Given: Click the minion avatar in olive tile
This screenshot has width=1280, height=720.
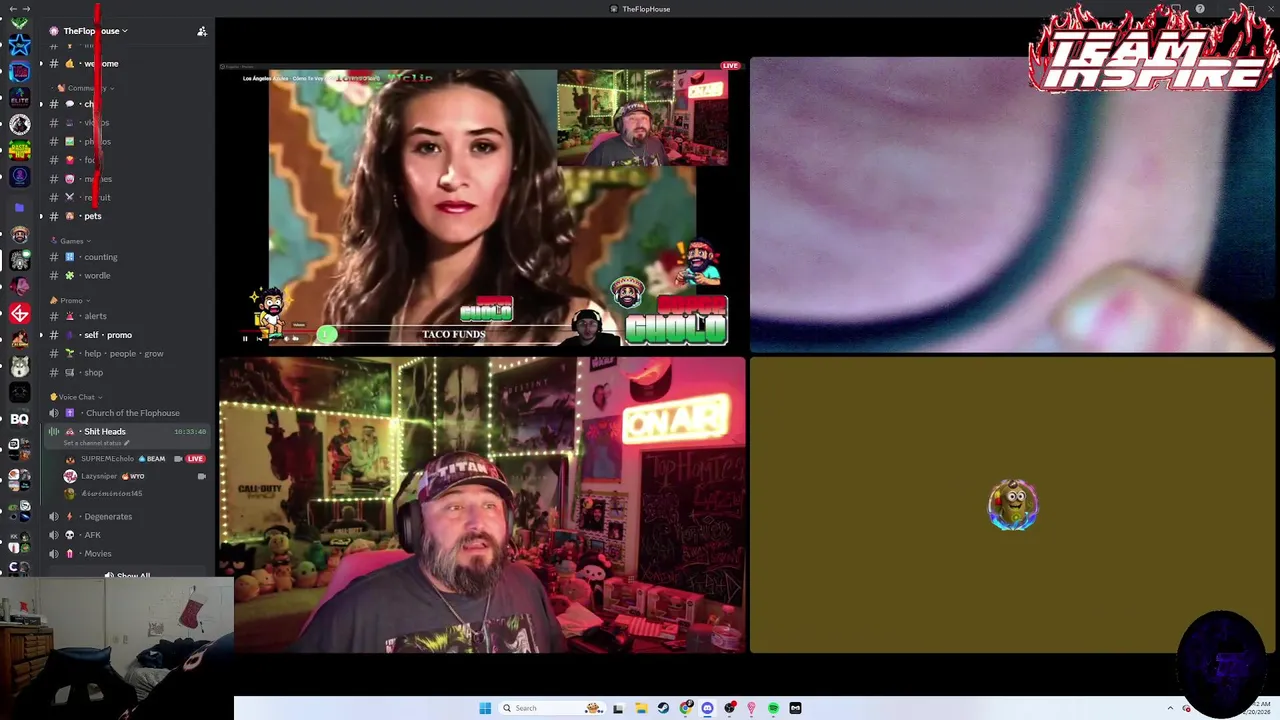Looking at the screenshot, I should point(1012,505).
